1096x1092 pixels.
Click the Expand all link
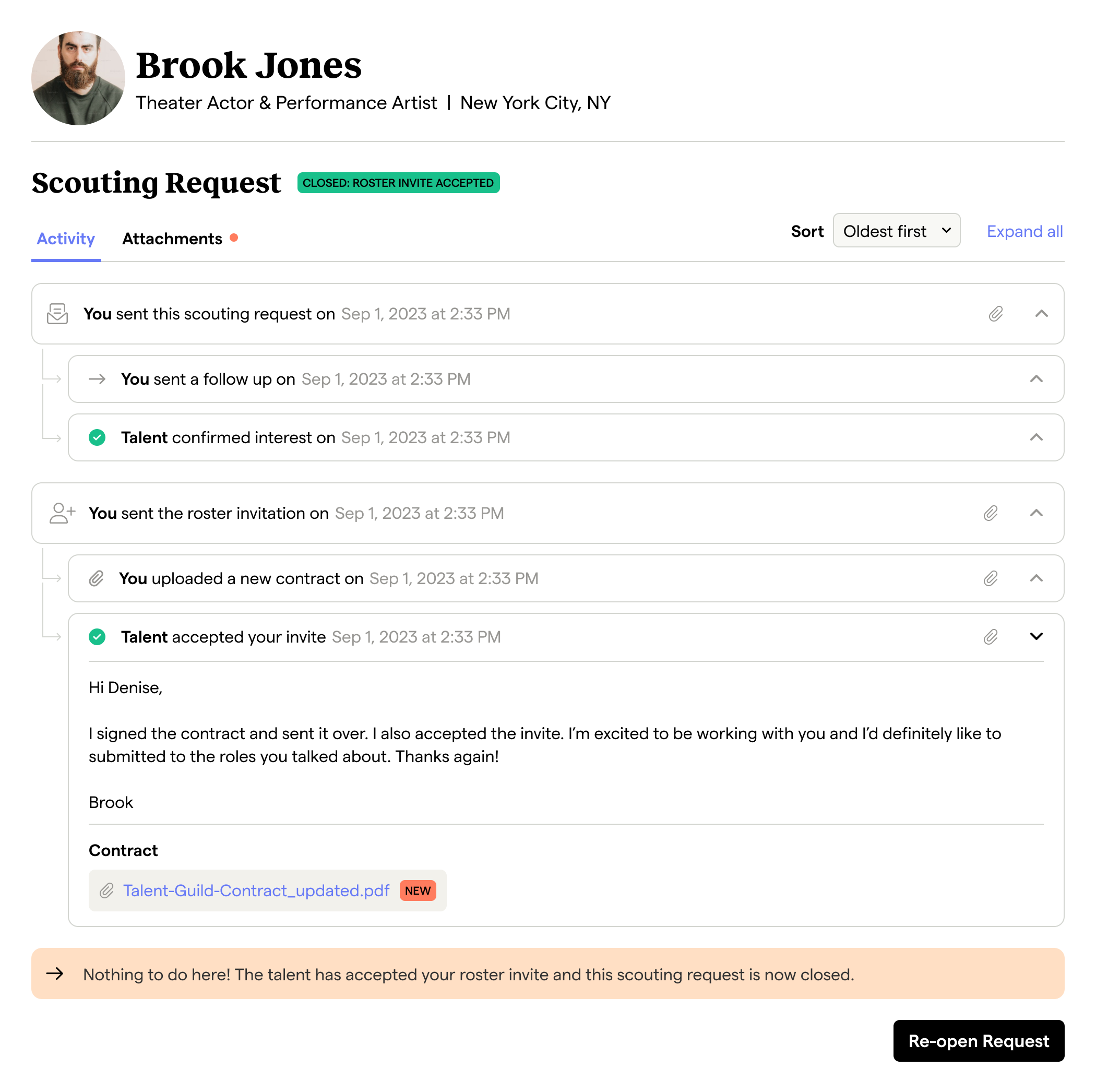(1024, 231)
